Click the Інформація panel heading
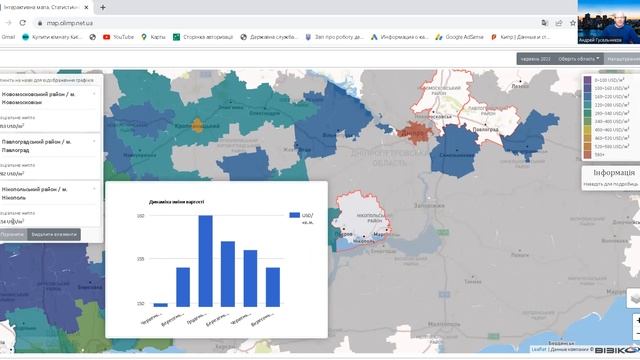 [614, 173]
